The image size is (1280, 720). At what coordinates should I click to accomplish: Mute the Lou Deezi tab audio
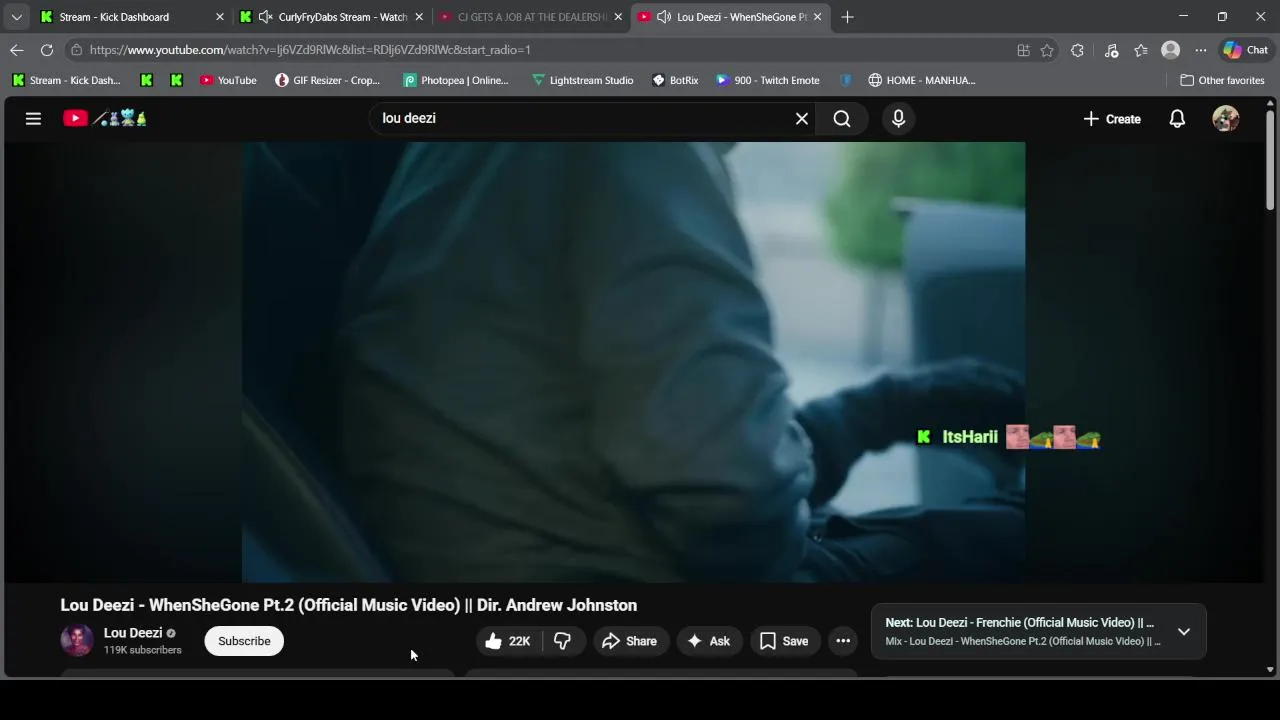point(664,17)
